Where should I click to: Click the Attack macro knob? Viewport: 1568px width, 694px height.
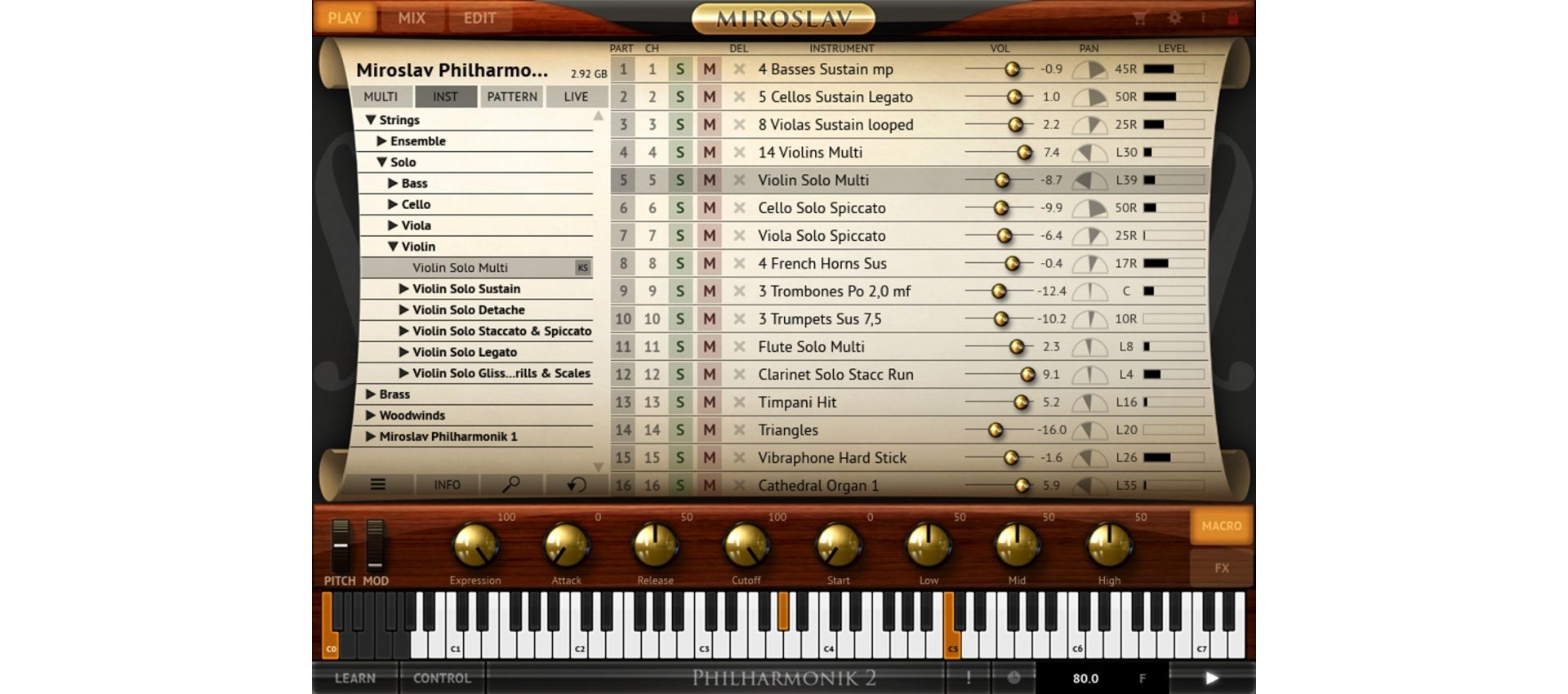(x=566, y=545)
